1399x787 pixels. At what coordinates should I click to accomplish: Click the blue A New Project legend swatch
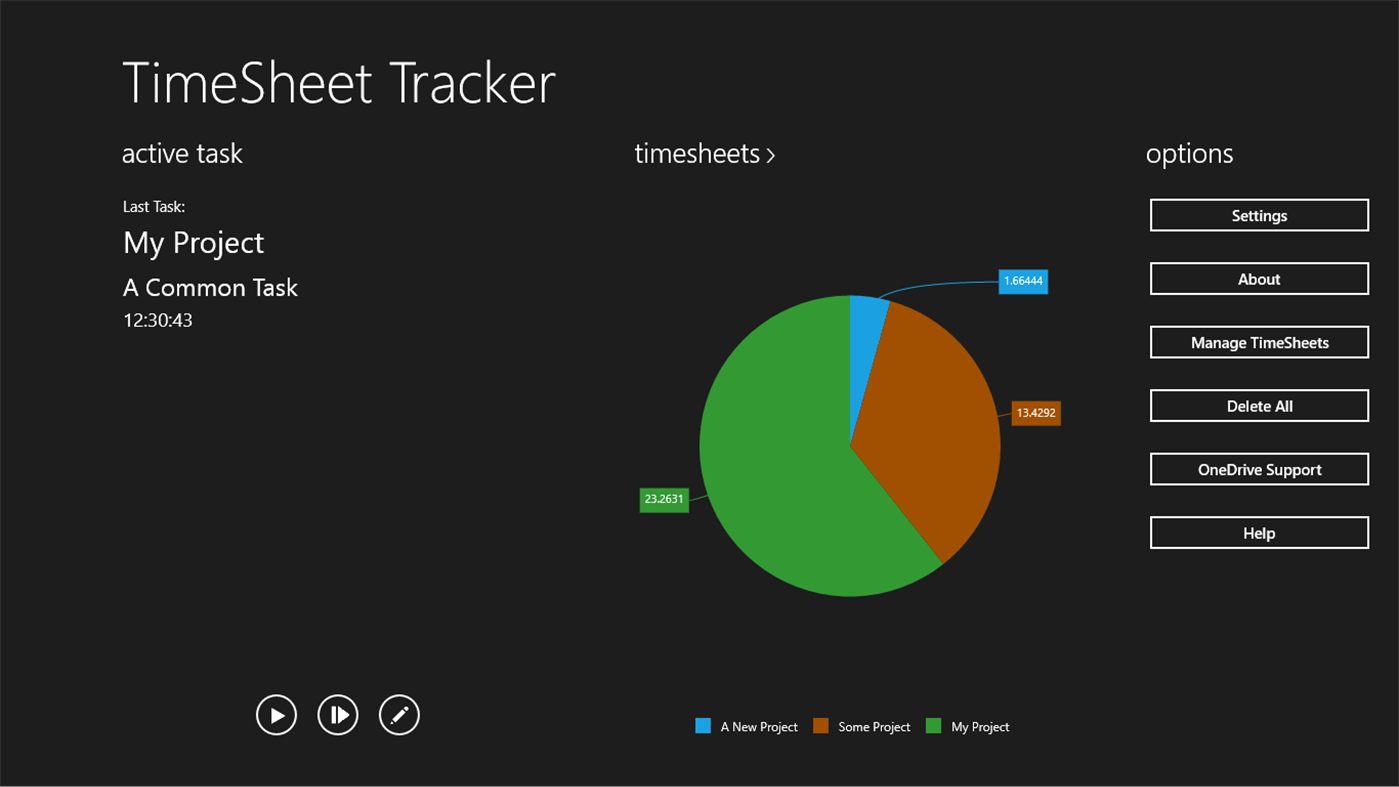pyautogui.click(x=703, y=726)
